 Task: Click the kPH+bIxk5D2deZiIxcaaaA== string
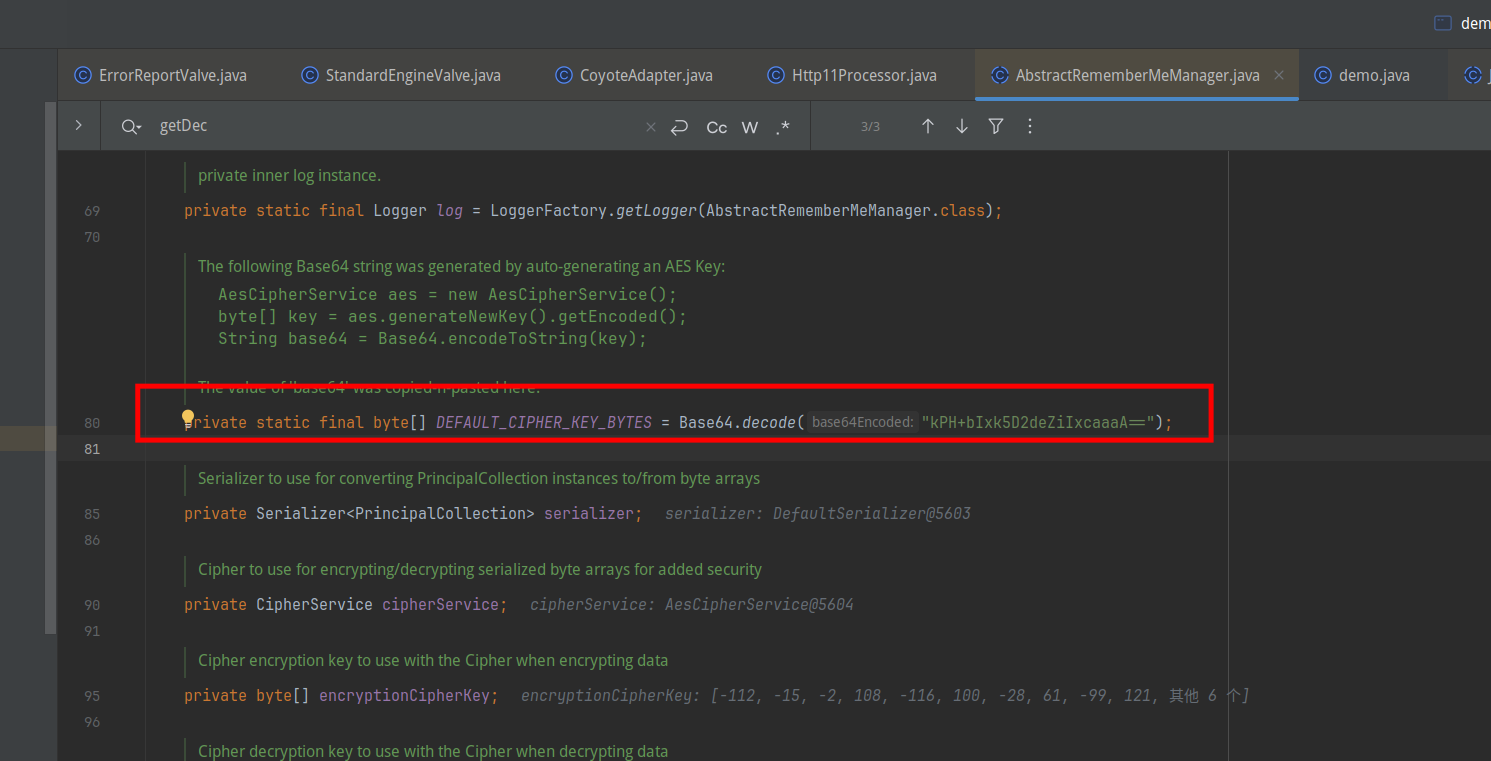[1038, 423]
